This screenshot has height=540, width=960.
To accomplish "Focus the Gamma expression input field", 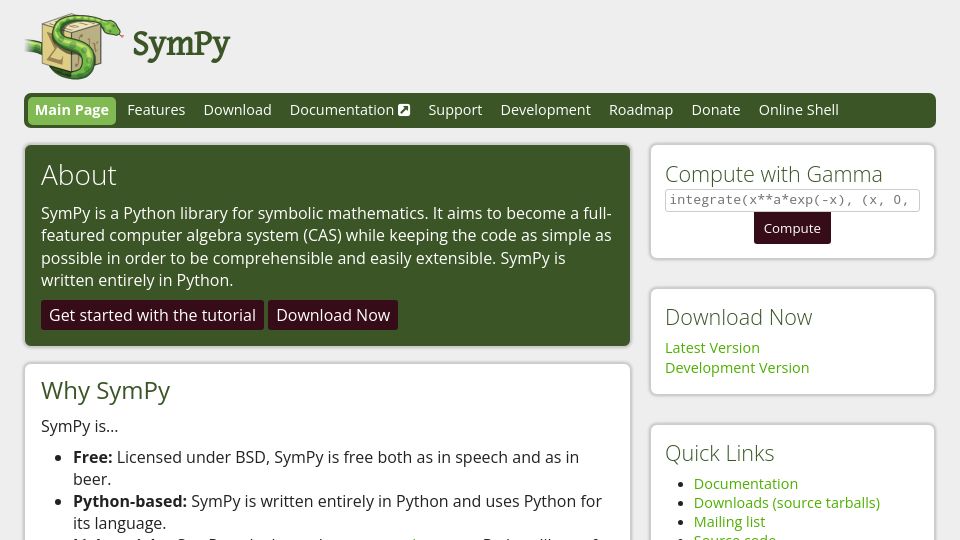I will point(792,200).
